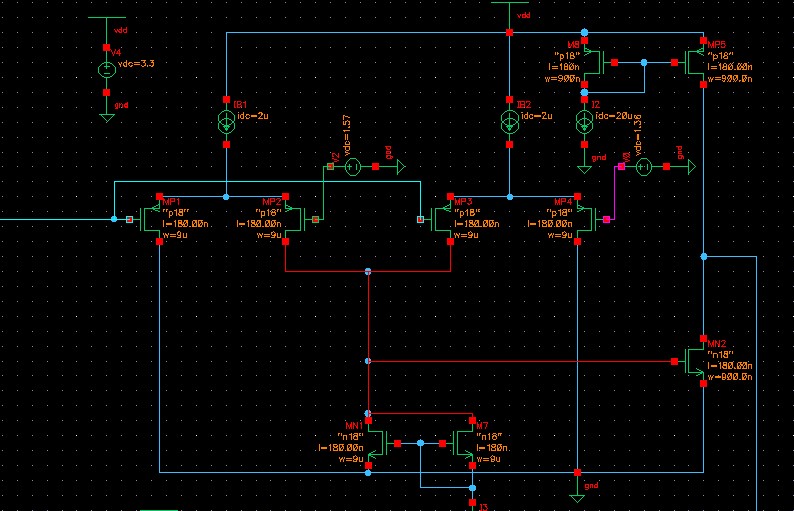Click the I2 20u current source
The width and height of the screenshot is (794, 511).
pyautogui.click(x=584, y=122)
